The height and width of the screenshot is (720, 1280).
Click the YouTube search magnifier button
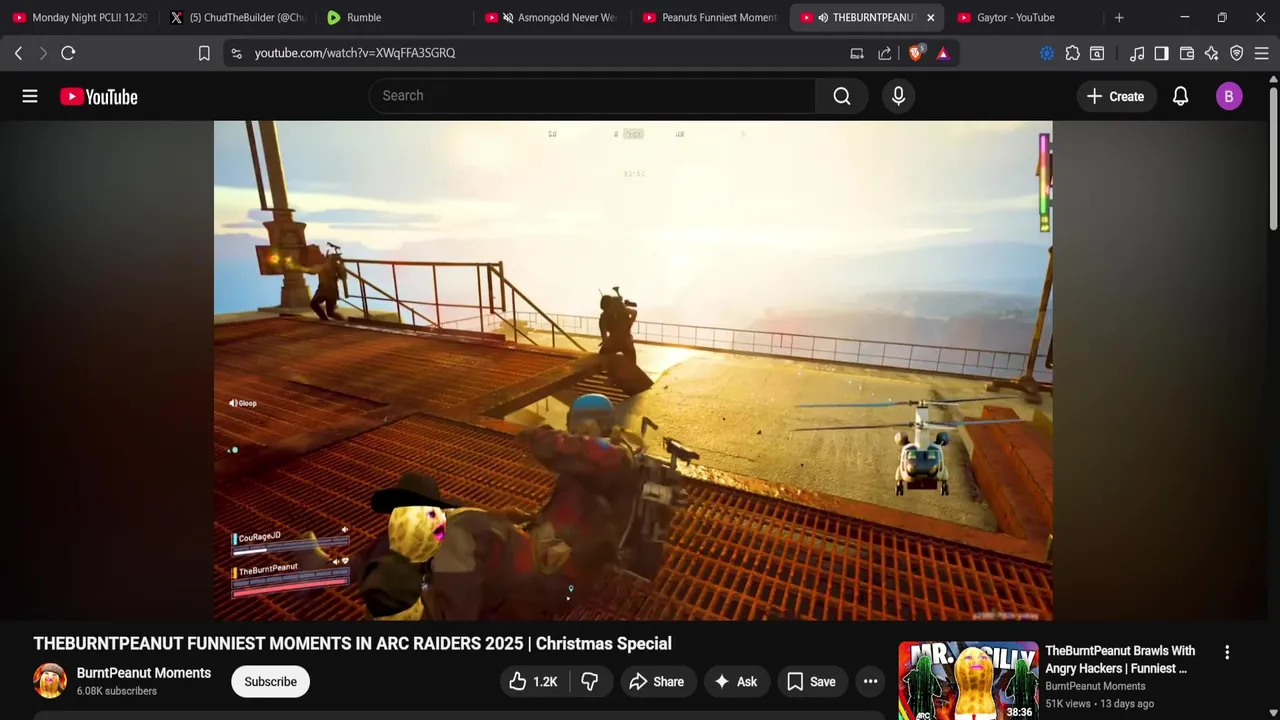pos(842,96)
